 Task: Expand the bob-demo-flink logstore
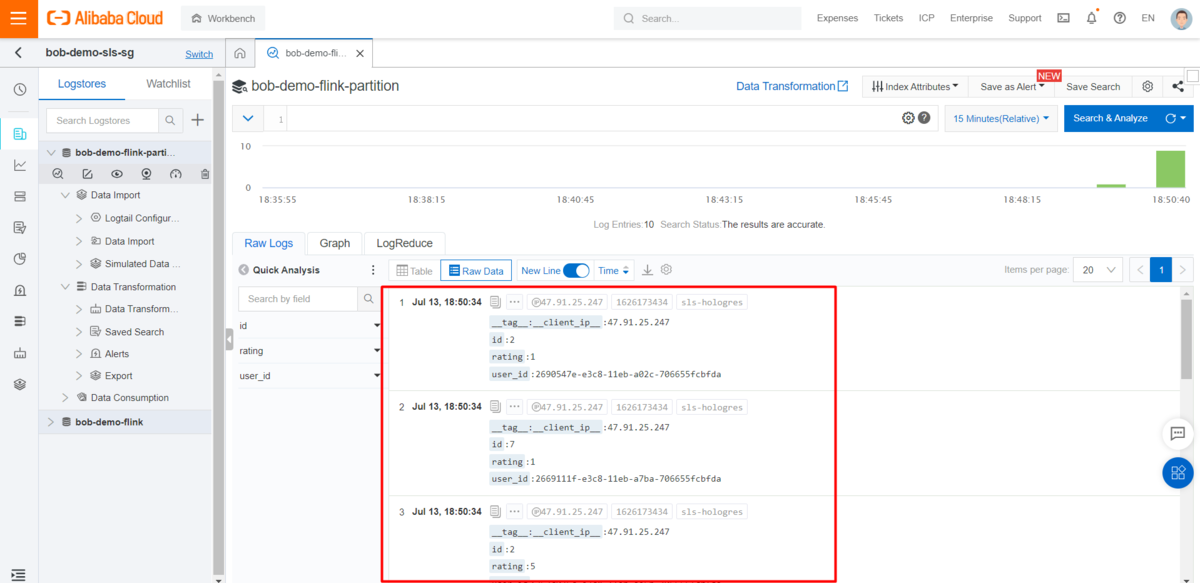tap(51, 422)
